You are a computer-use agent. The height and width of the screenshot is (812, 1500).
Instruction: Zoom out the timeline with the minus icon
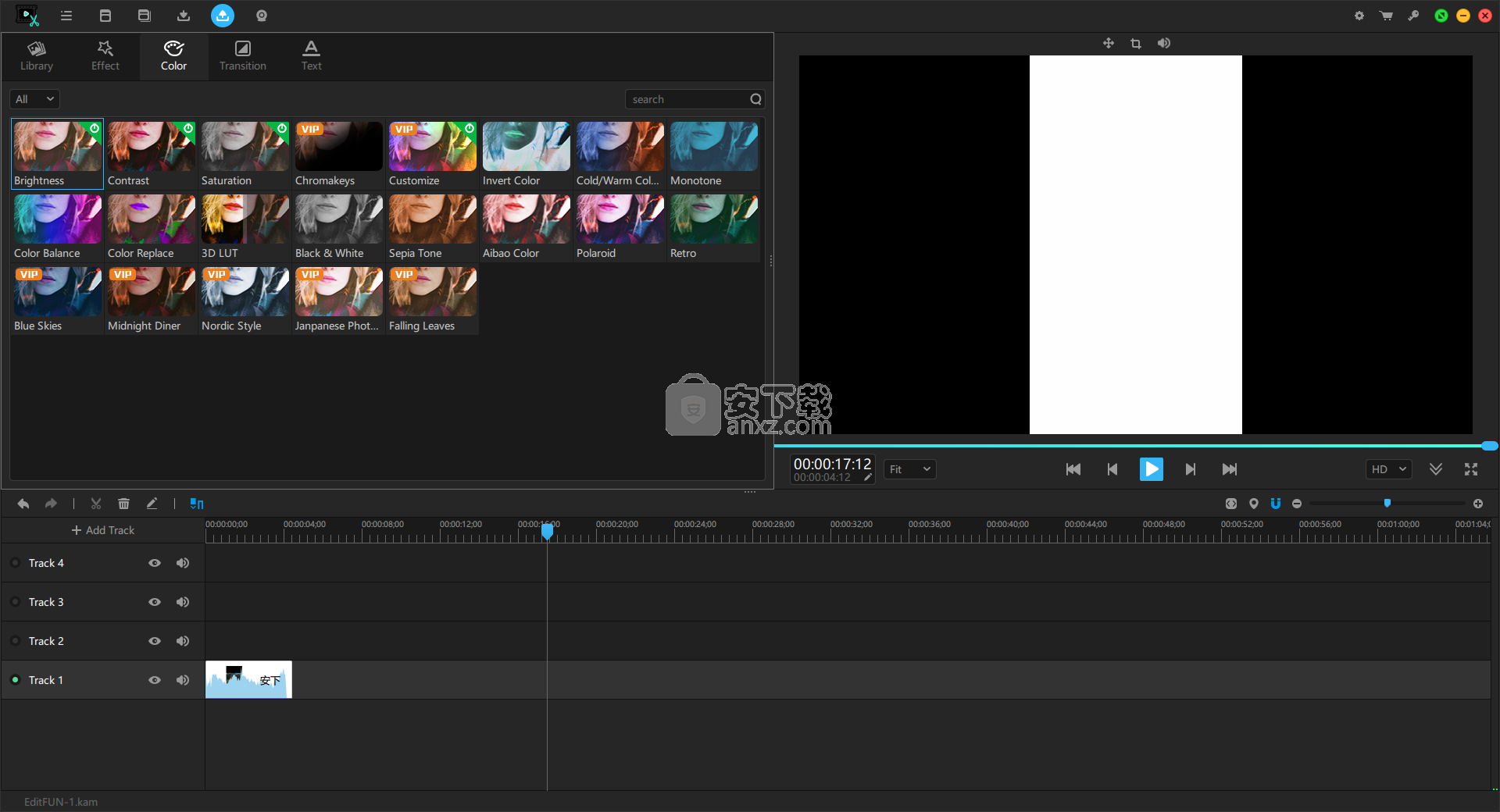point(1297,504)
